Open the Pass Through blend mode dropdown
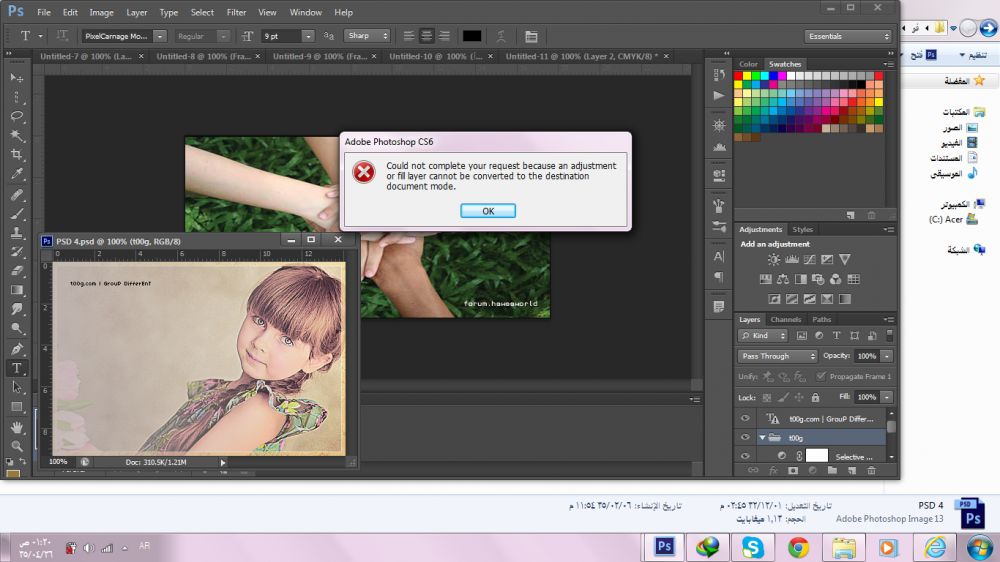 tap(777, 356)
